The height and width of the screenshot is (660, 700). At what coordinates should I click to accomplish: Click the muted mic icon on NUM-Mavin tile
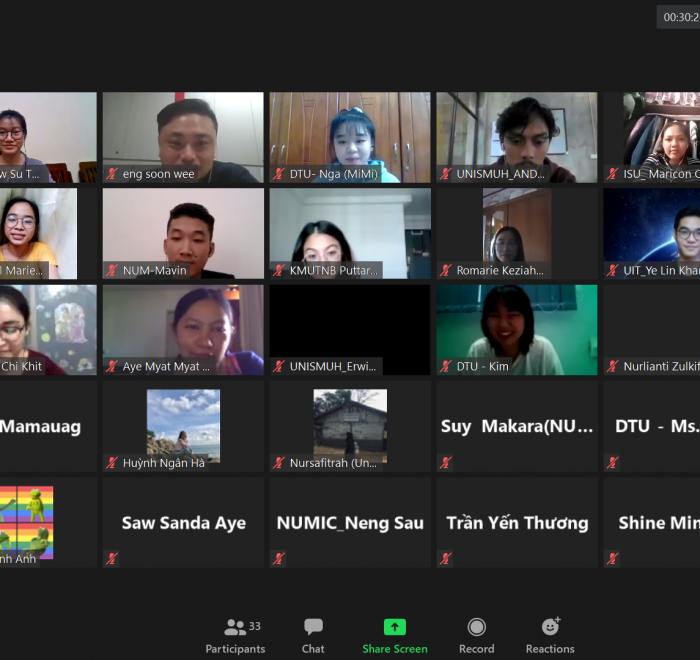(112, 270)
